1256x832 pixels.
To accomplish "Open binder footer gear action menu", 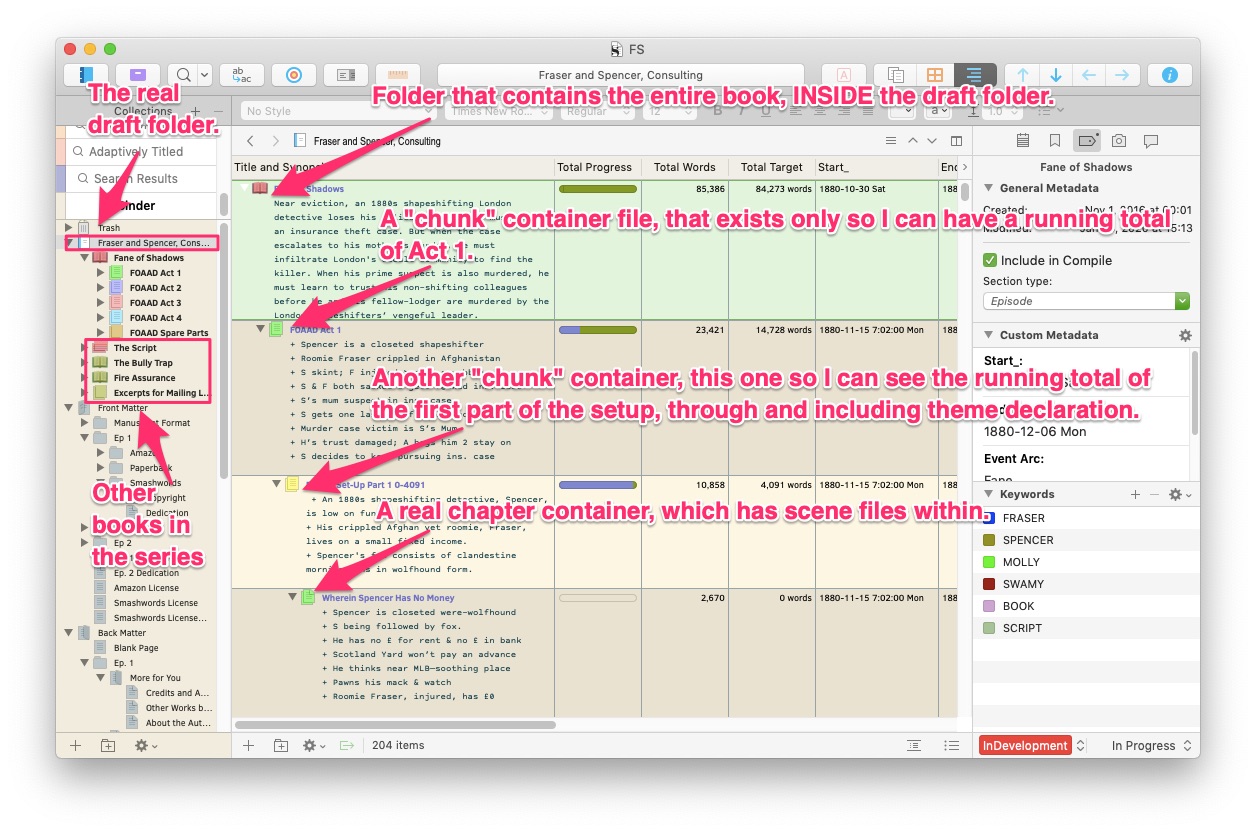I will click(x=146, y=745).
